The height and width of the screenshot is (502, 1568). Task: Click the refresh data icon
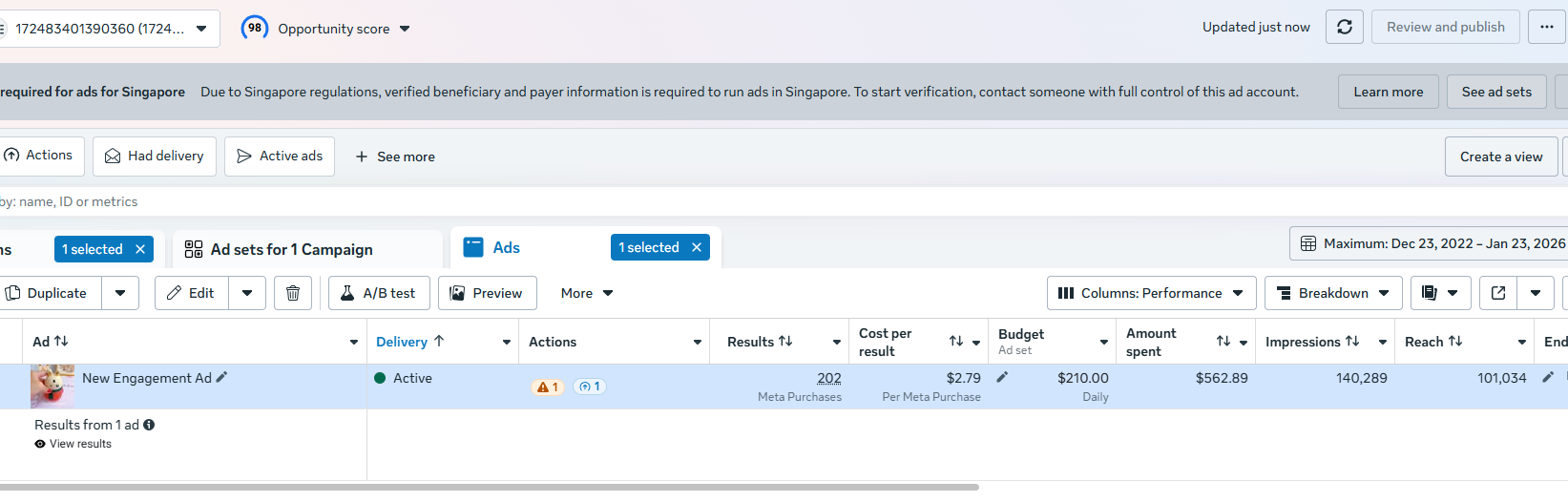pos(1344,27)
